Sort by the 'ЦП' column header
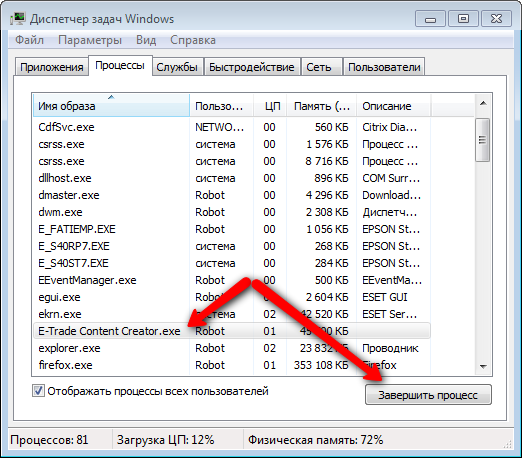This screenshot has height=458, width=522. pos(270,106)
